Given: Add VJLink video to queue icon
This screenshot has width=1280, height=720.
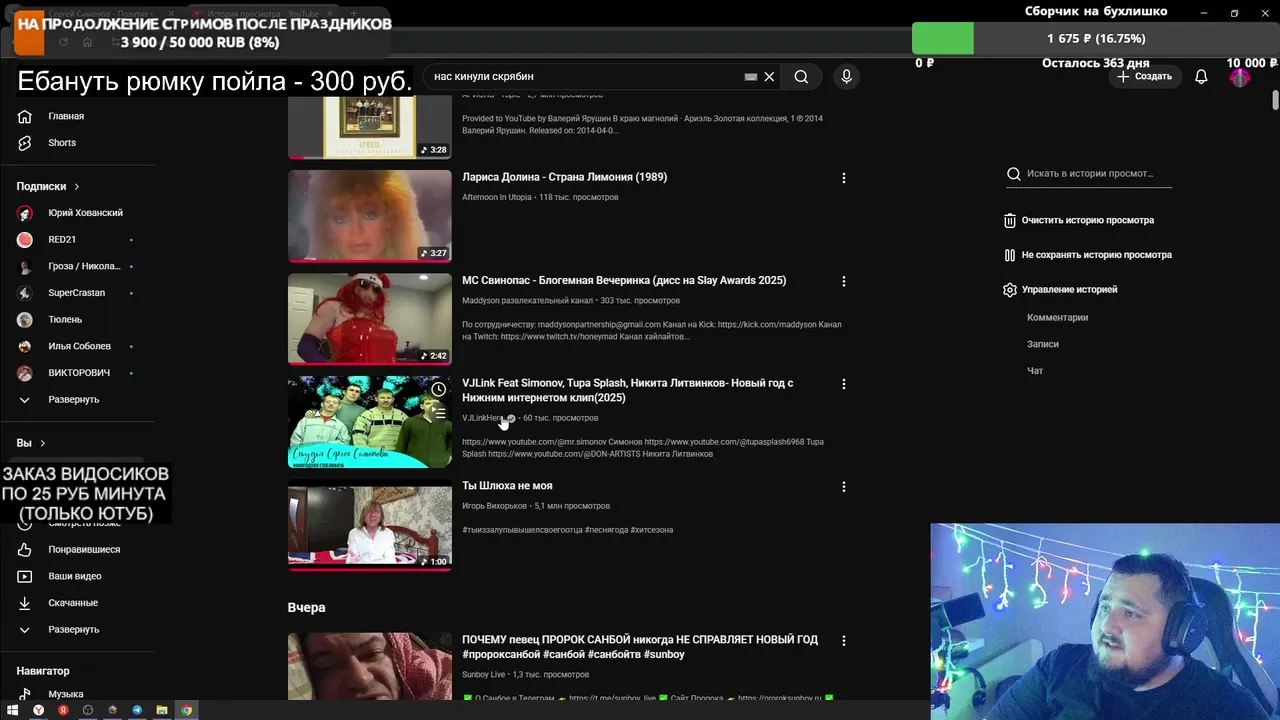Looking at the screenshot, I should coord(438,411).
